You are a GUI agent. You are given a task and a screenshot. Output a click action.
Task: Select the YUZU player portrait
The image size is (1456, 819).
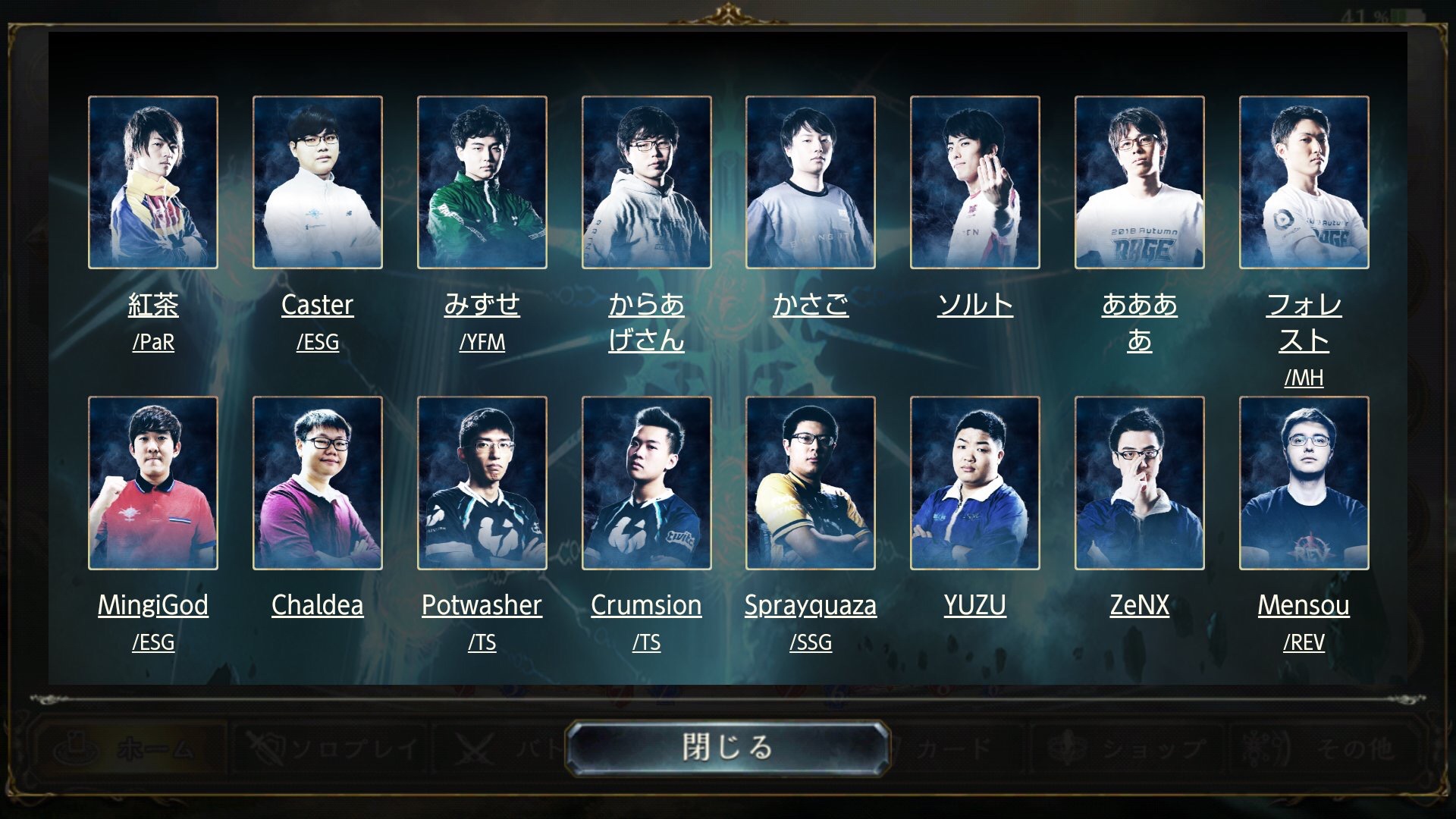(975, 483)
